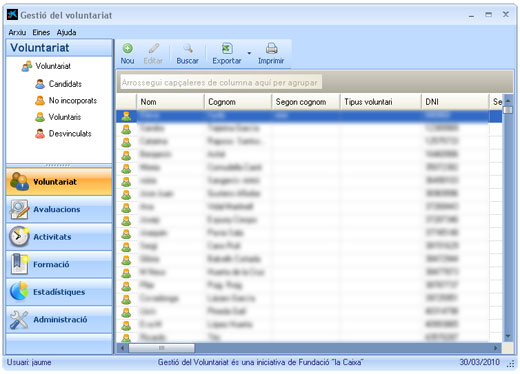Select Voluntariat root tree node
The image size is (520, 374).
pos(53,66)
